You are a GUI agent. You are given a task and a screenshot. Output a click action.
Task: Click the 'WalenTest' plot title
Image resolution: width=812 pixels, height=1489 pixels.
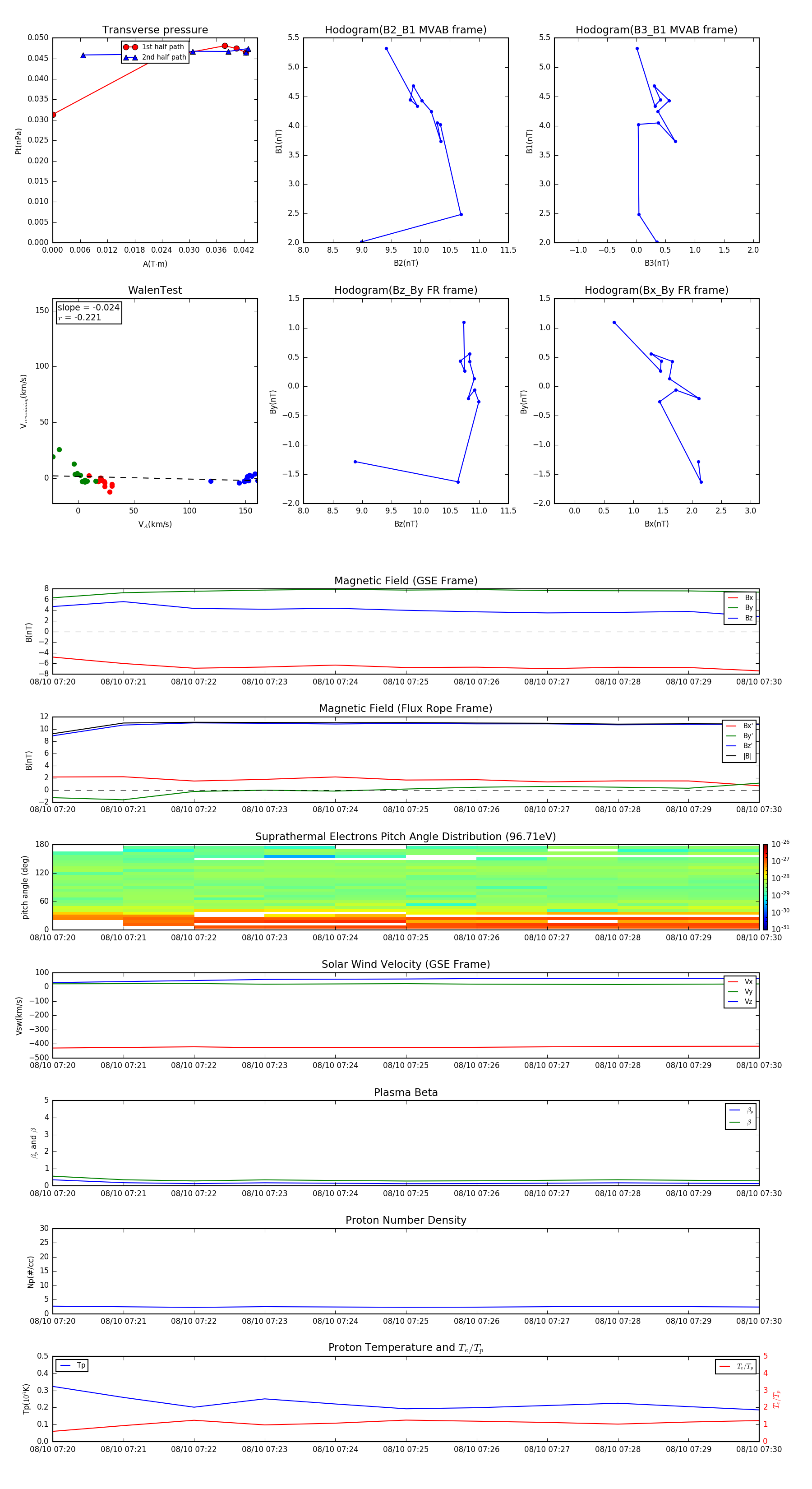tap(155, 290)
